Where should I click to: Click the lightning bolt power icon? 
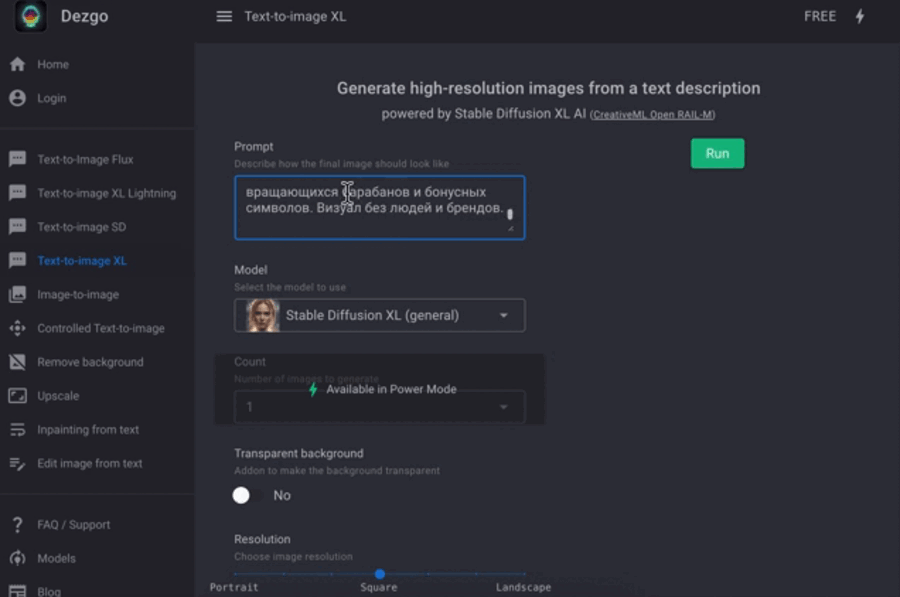tap(860, 17)
